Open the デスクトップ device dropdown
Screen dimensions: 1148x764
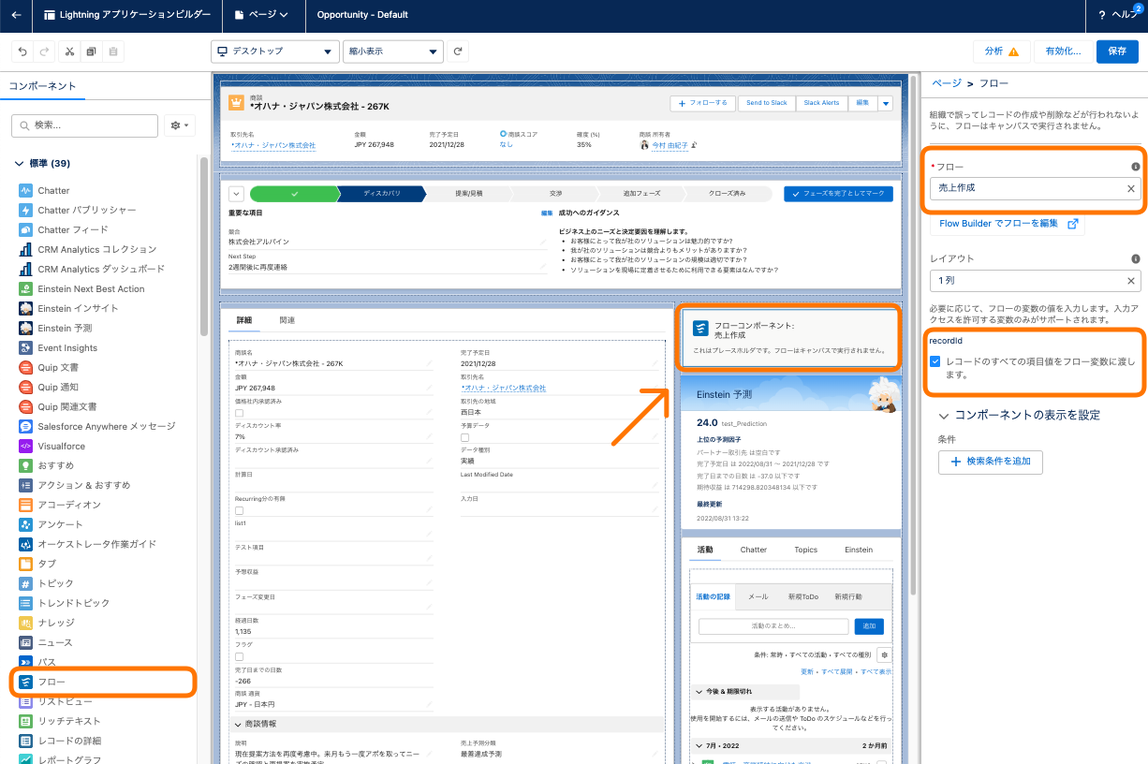point(275,51)
